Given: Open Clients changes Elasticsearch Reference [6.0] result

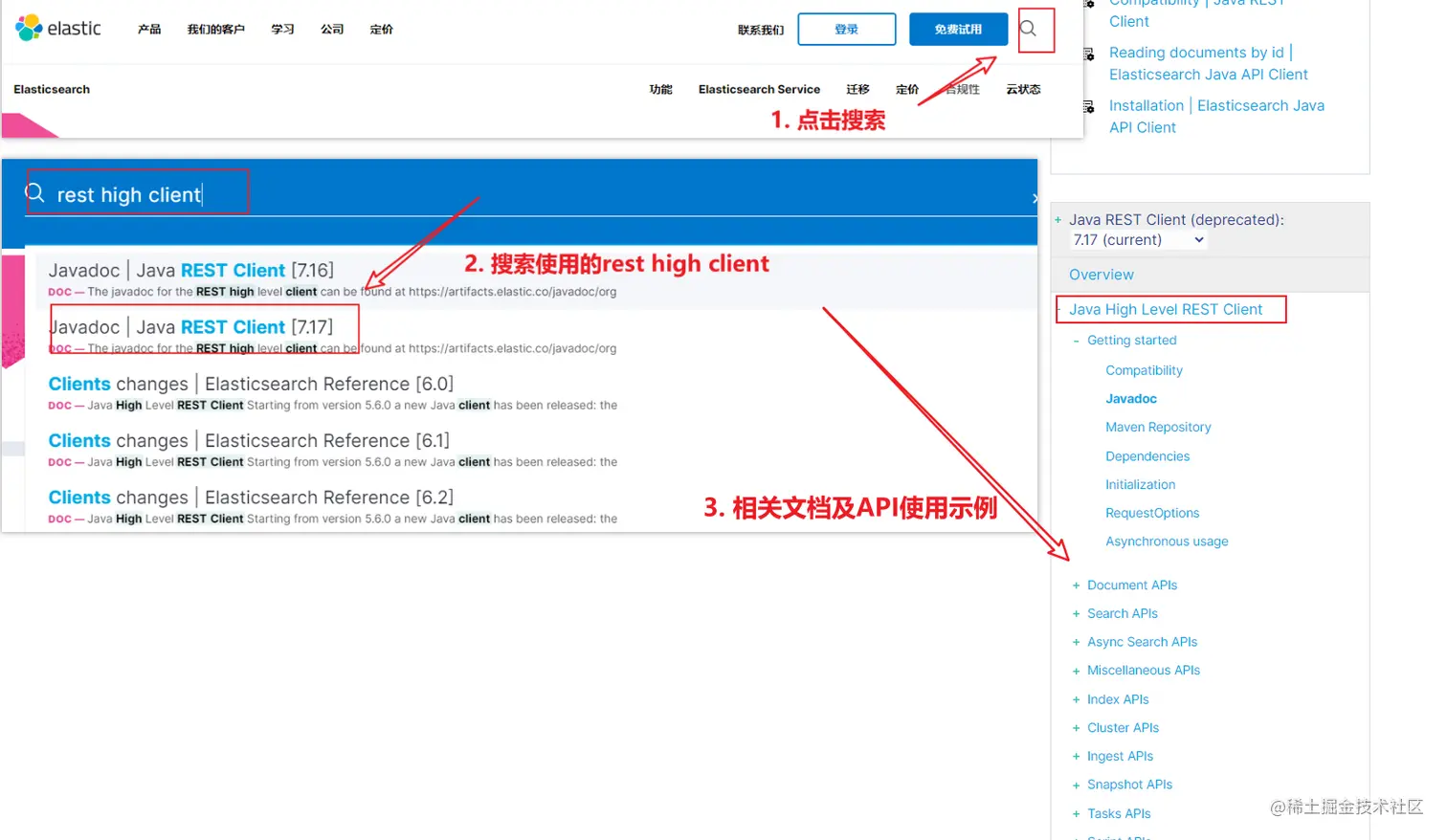Looking at the screenshot, I should tap(251, 384).
